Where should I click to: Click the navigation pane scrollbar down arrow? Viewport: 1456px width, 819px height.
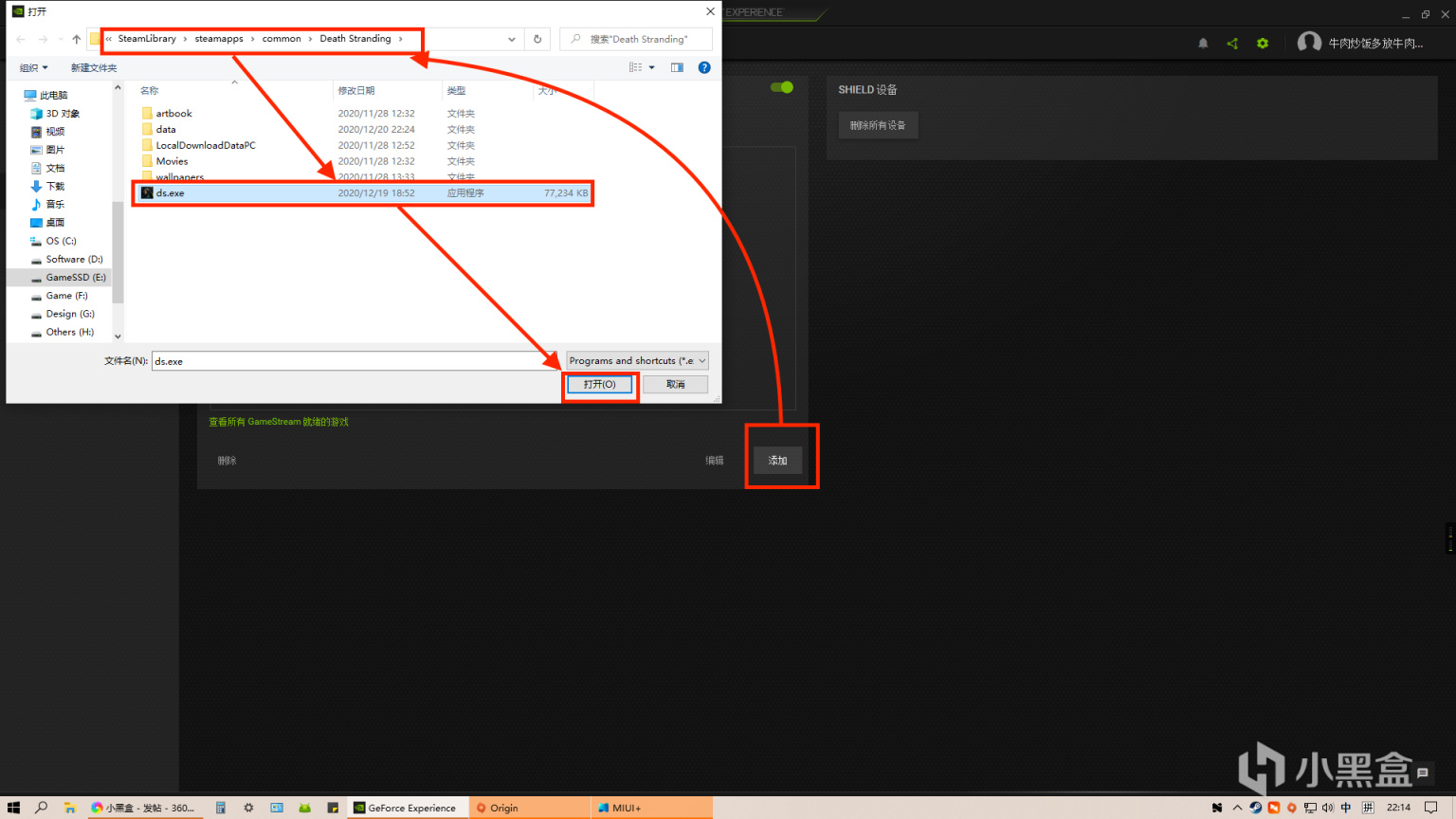pos(118,336)
